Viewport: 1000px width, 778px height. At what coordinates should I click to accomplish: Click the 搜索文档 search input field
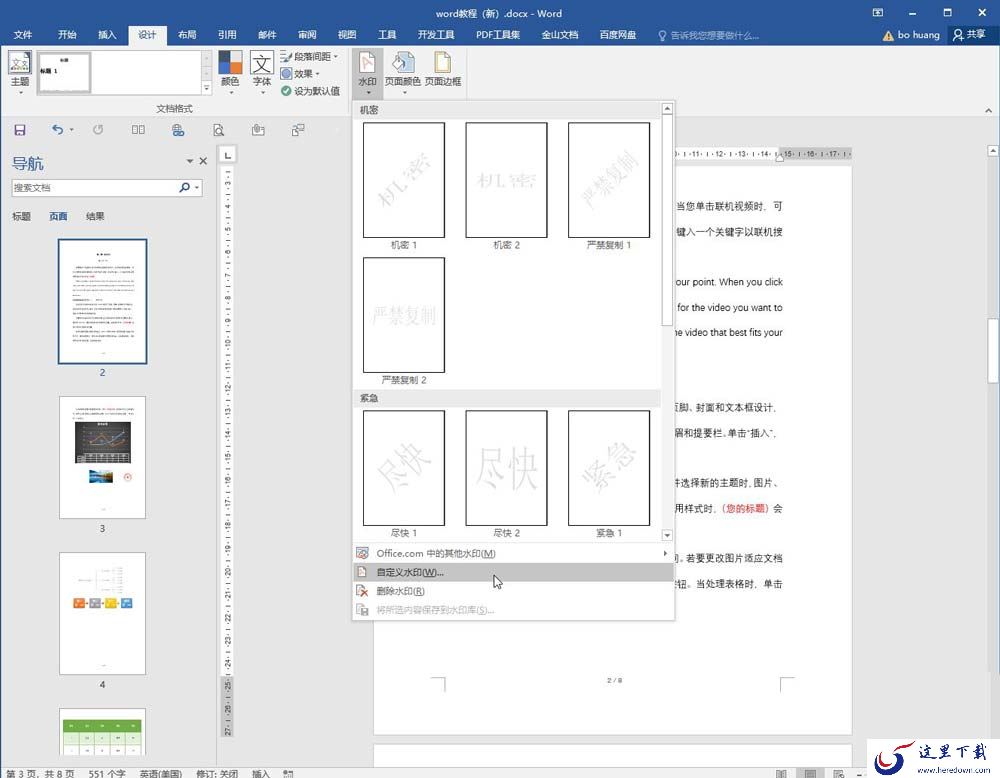point(94,187)
